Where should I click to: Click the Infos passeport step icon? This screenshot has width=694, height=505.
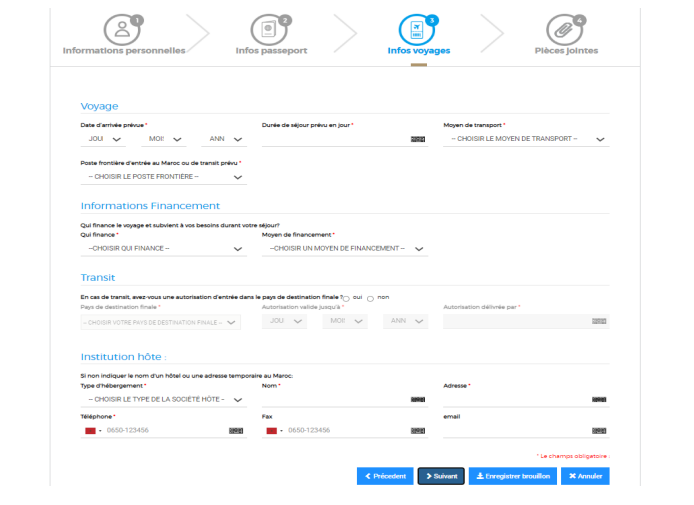(x=268, y=28)
